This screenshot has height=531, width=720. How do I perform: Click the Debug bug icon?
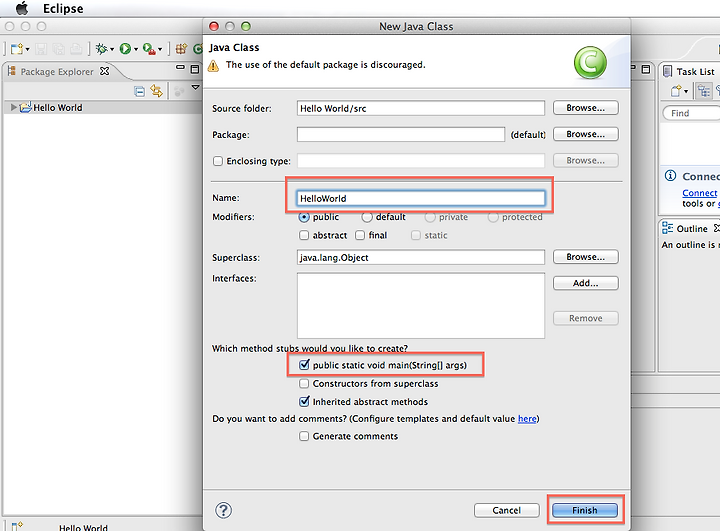(101, 49)
